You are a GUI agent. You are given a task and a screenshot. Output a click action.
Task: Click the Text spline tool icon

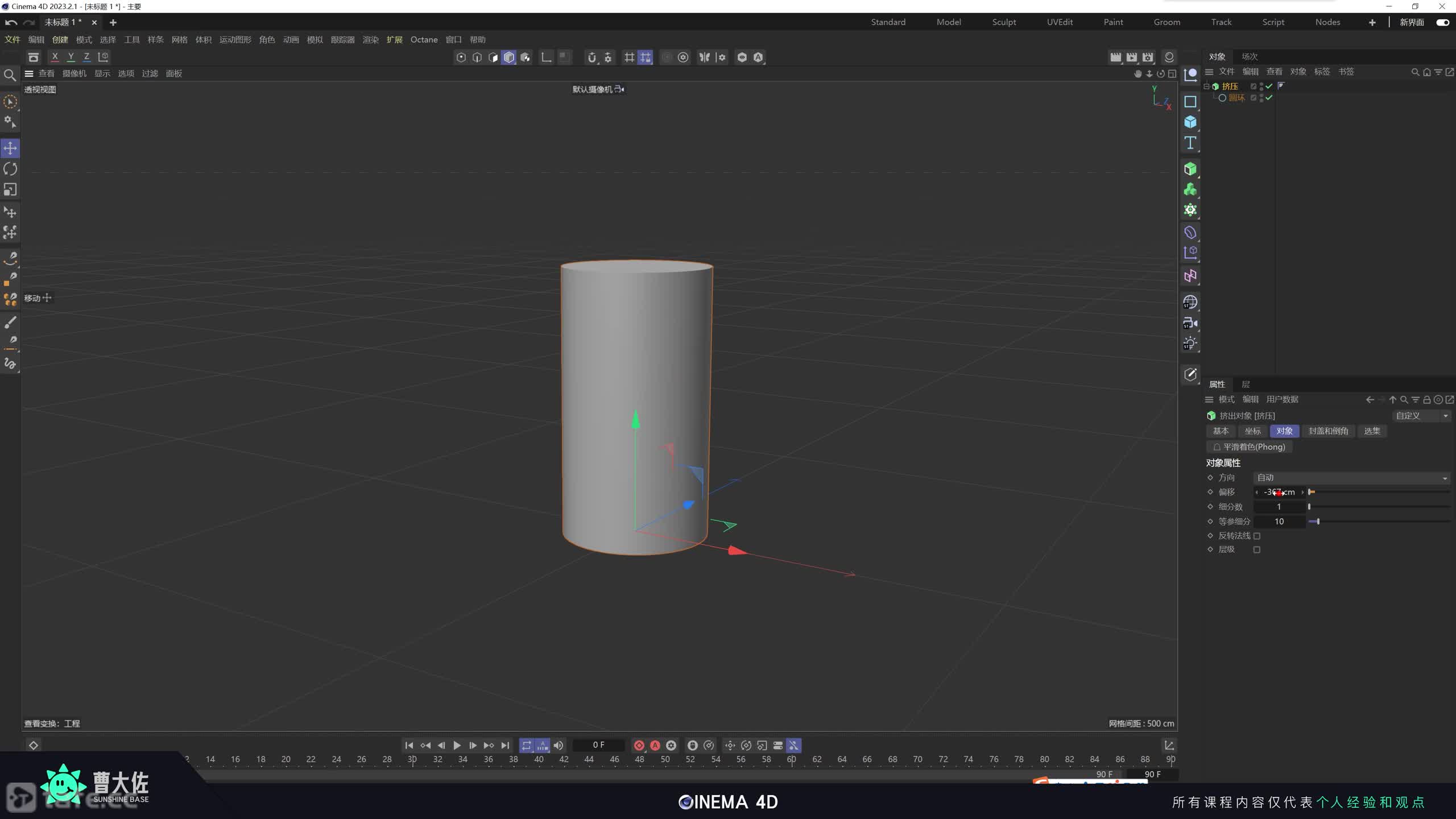coord(1190,143)
